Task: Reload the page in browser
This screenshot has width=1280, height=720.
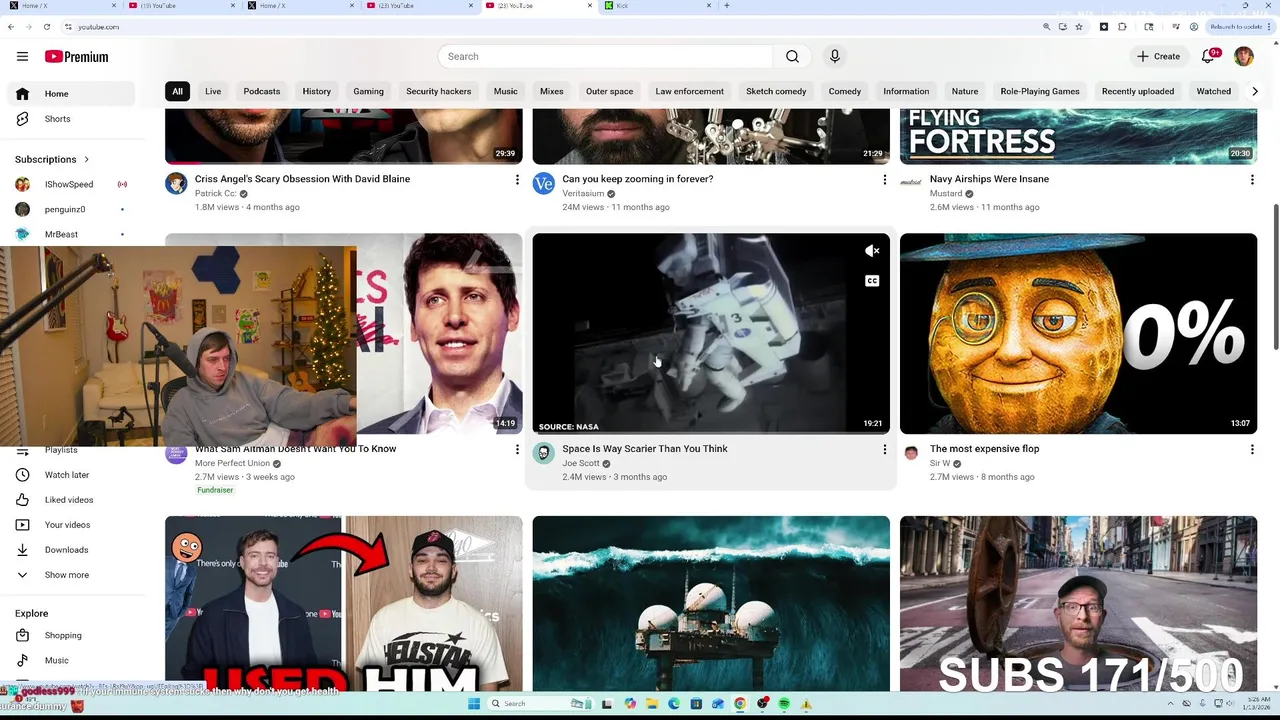Action: (45, 27)
